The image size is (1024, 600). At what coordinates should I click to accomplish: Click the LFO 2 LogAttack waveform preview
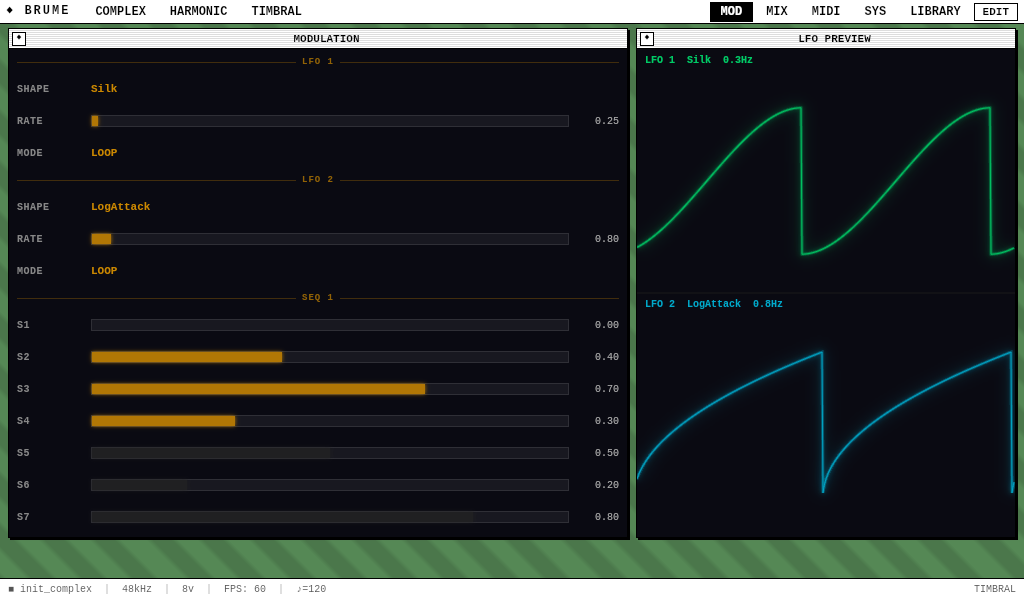point(826,420)
